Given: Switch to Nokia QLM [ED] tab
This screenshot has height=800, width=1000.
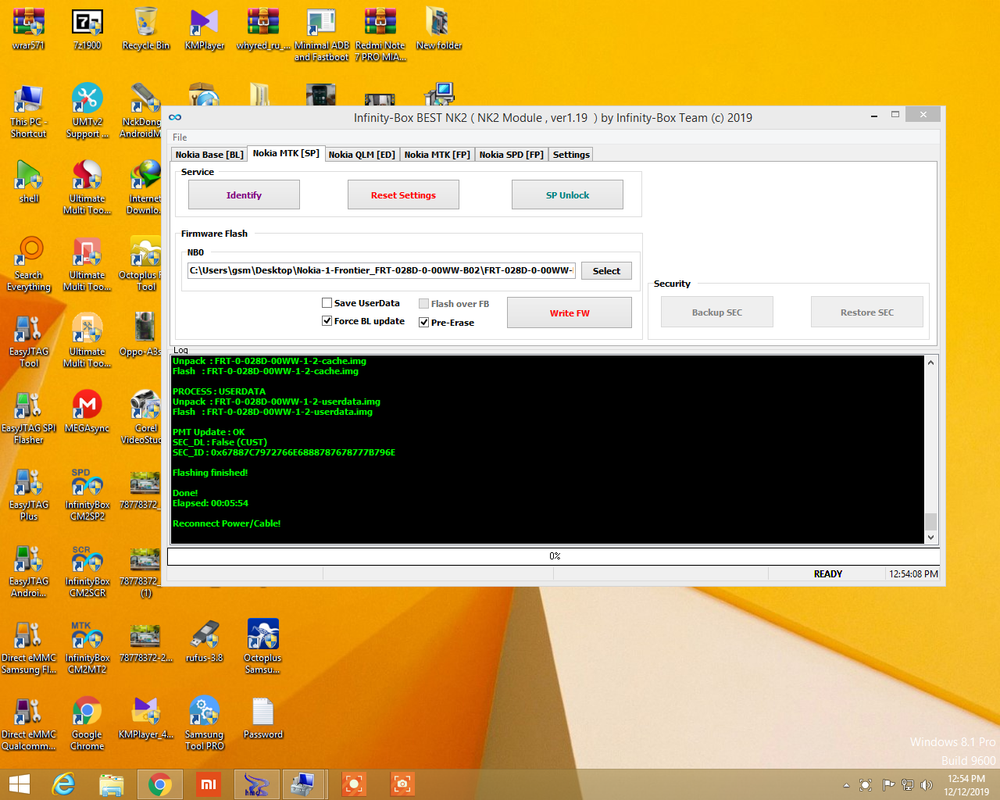Looking at the screenshot, I should click(x=362, y=154).
